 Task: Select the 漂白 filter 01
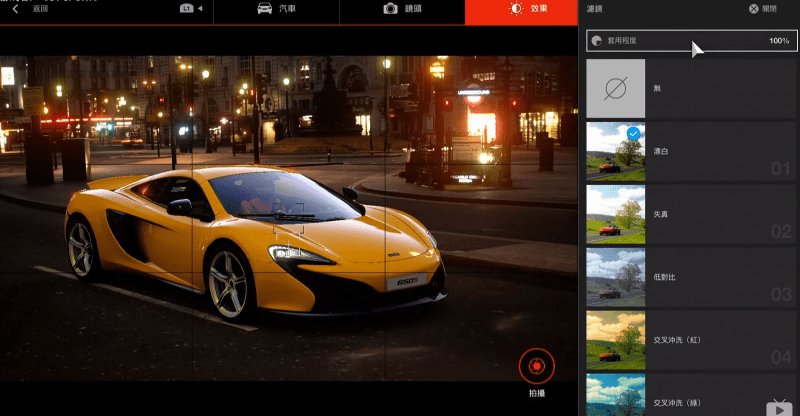691,151
